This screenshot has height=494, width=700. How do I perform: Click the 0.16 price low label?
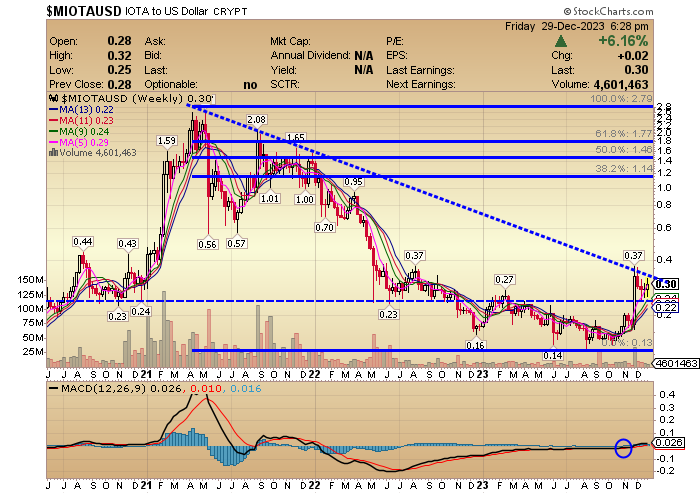[x=475, y=345]
